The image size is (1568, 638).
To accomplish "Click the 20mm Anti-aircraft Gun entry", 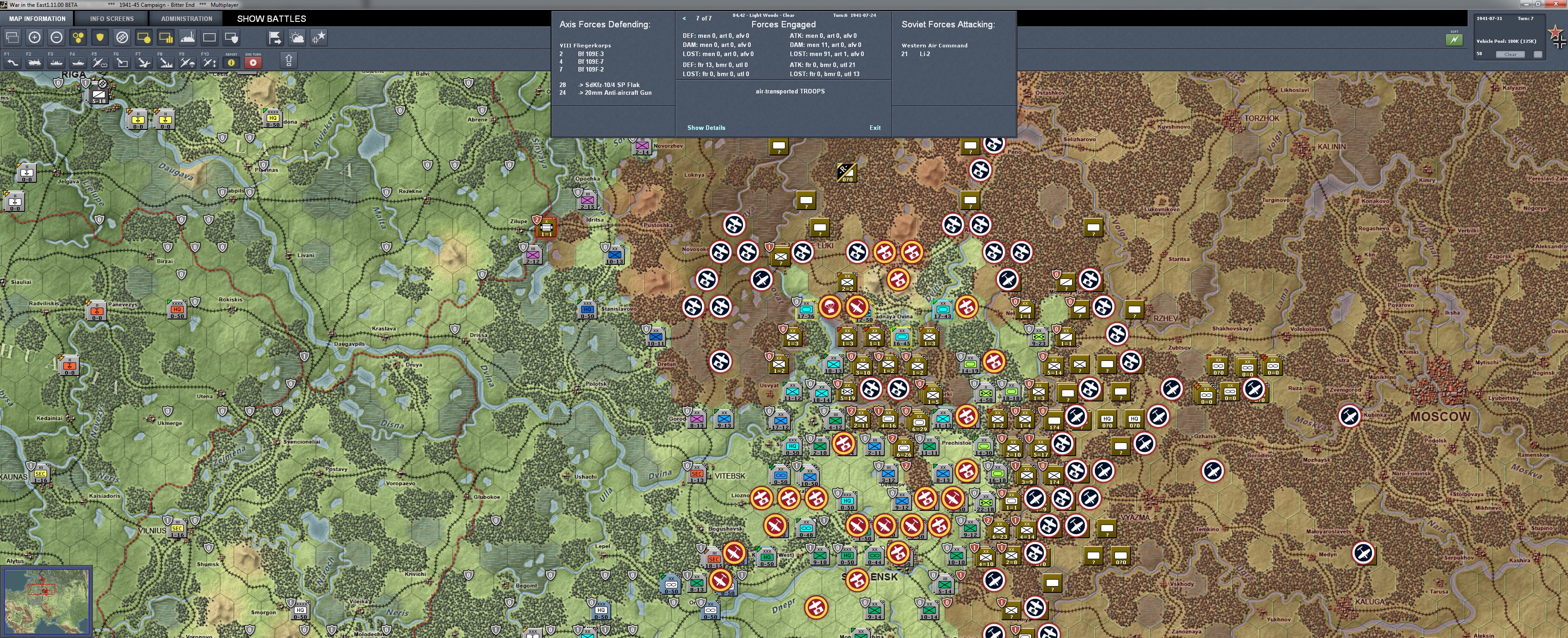I will point(615,93).
